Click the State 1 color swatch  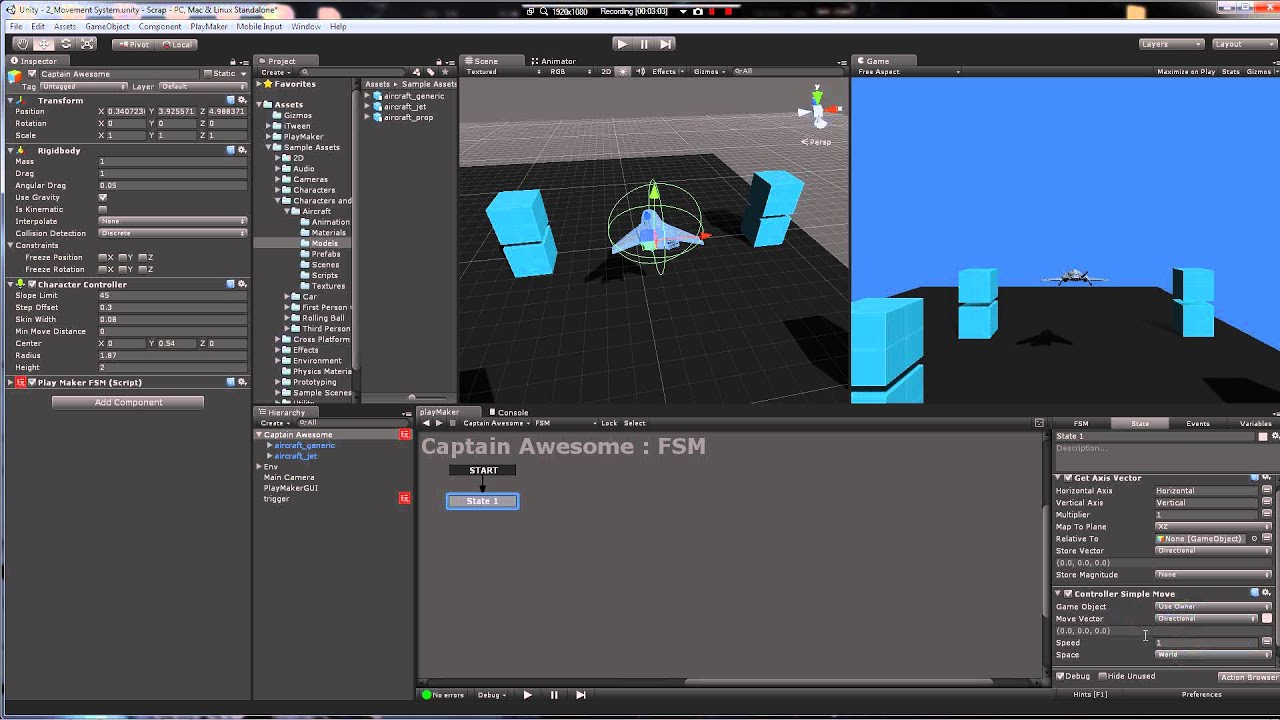point(1262,436)
